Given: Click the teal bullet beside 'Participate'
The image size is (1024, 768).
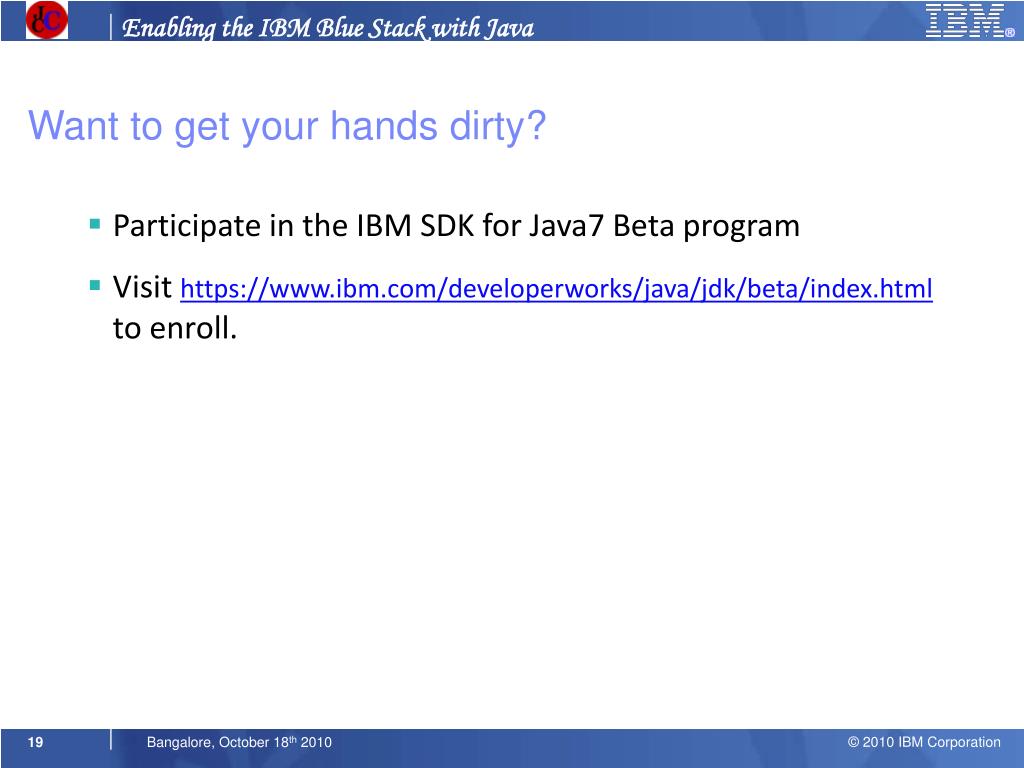Looking at the screenshot, I should point(95,224).
